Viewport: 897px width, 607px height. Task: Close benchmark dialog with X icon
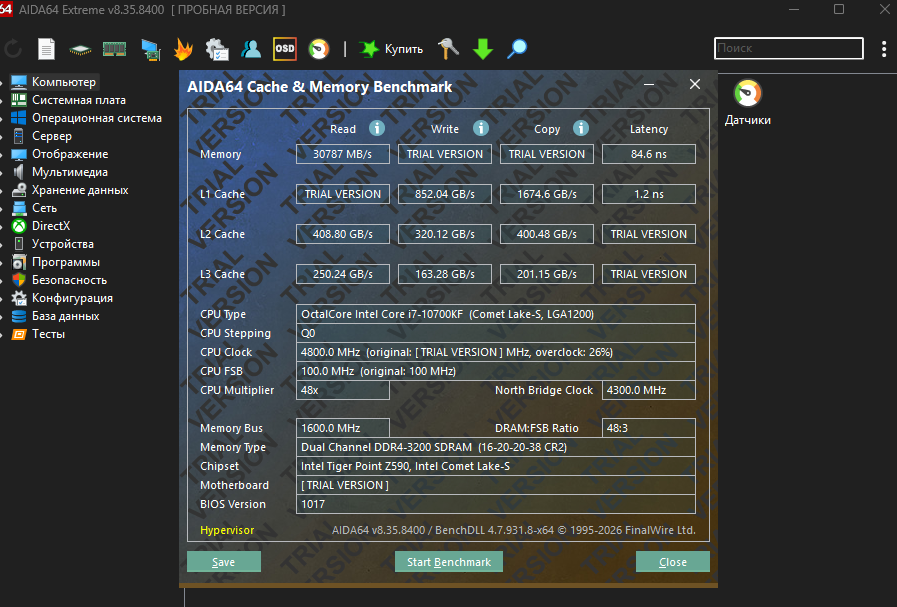[x=694, y=84]
